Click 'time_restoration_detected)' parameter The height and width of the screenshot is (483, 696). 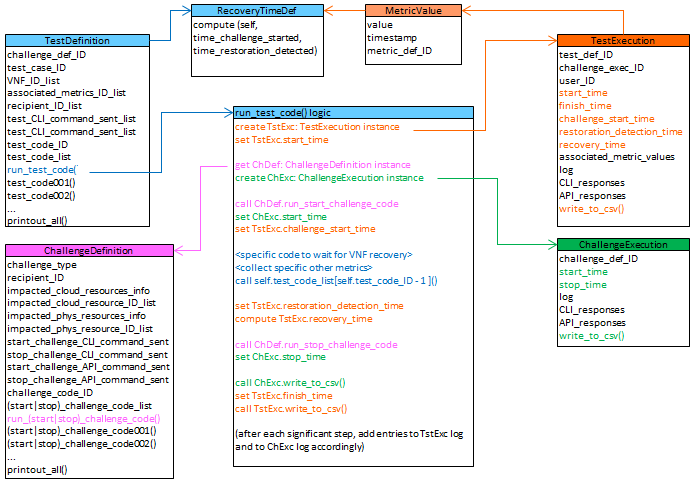point(255,51)
